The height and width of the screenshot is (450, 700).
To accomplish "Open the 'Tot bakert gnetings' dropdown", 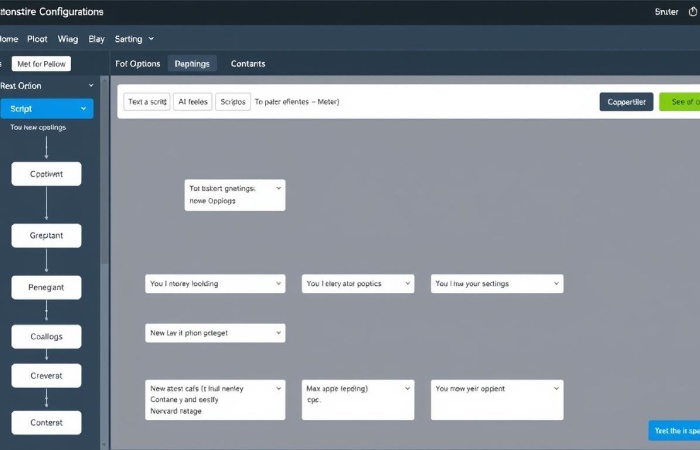I will tap(277, 187).
